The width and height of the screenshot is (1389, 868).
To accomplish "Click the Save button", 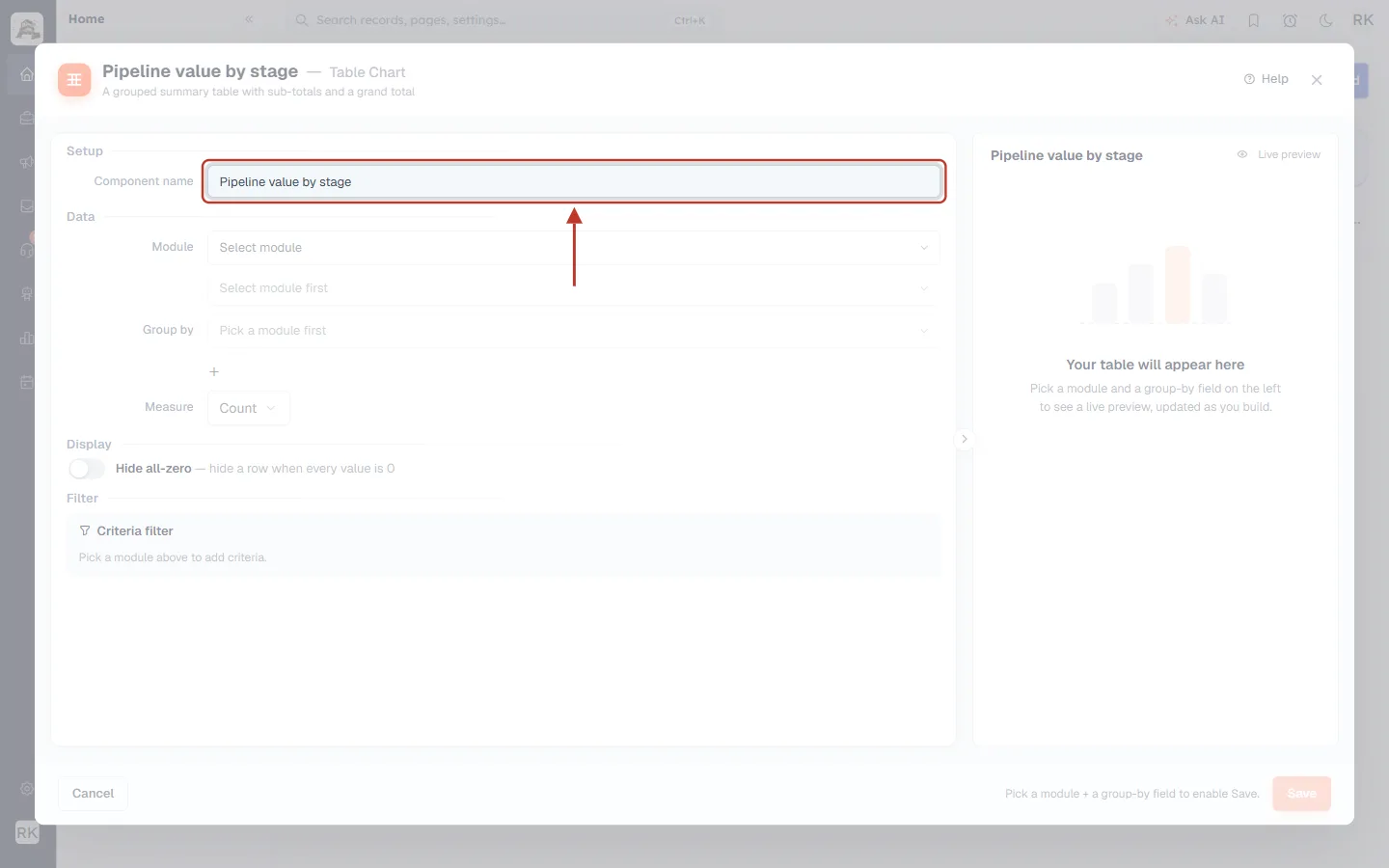I will pos(1301,794).
